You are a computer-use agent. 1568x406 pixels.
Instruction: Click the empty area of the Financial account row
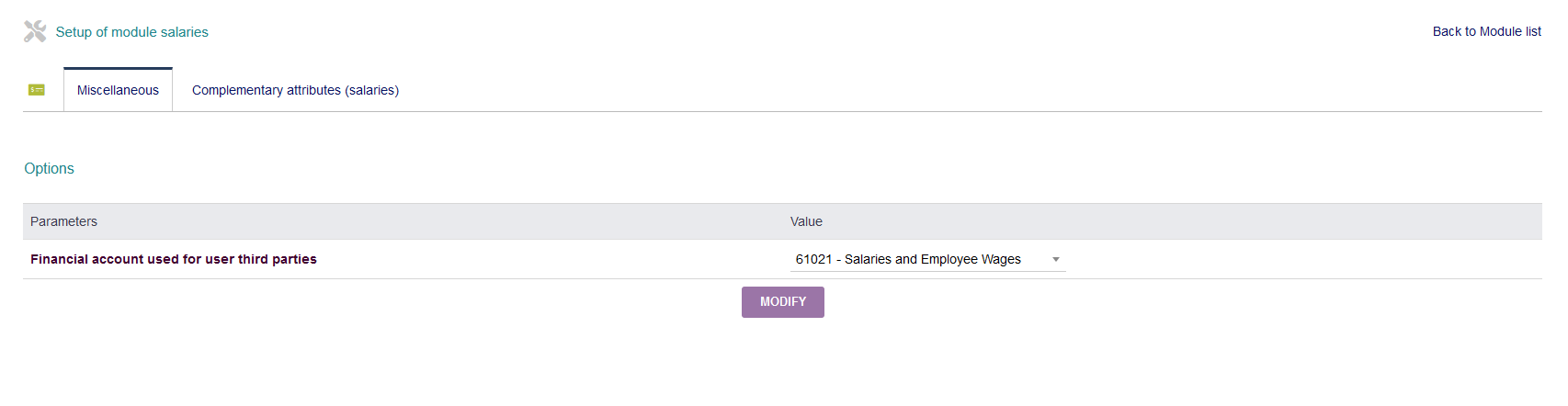click(1303, 259)
